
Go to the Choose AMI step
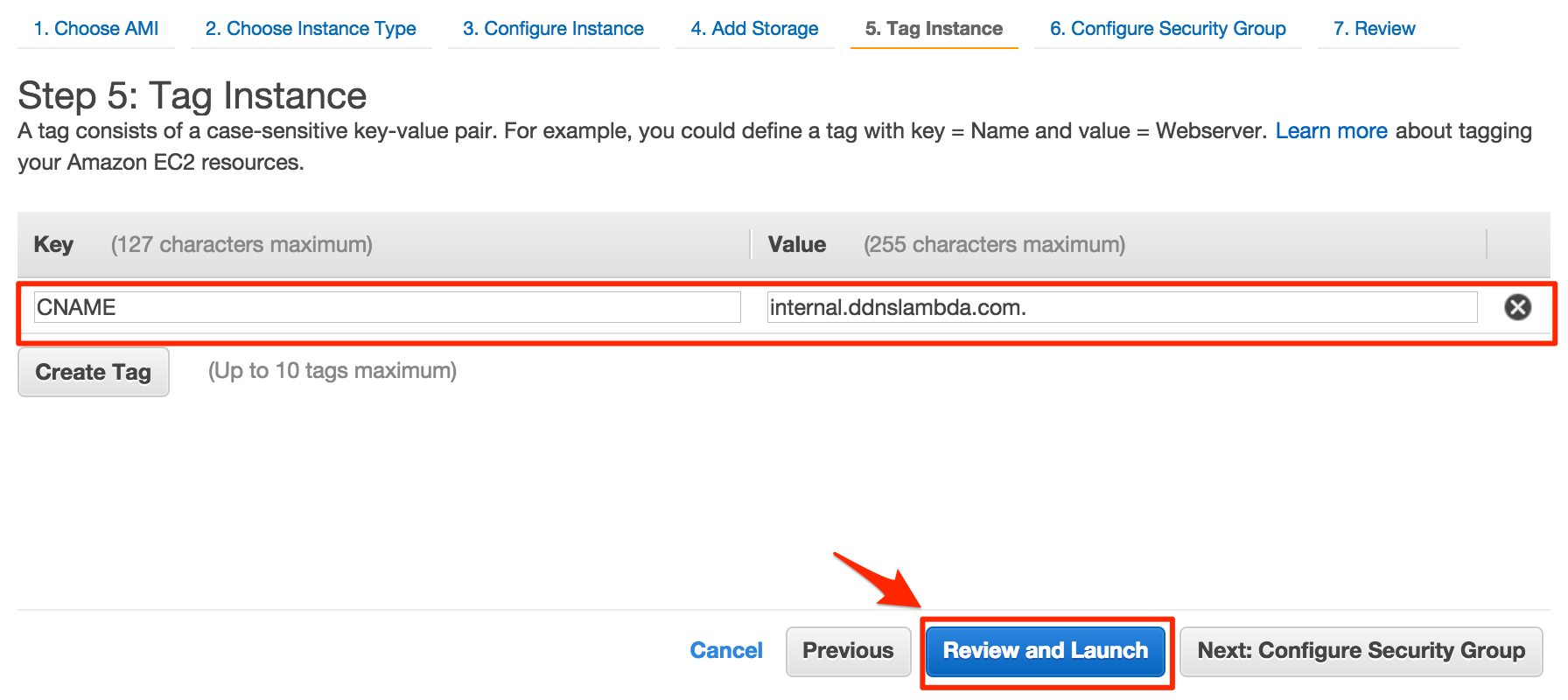click(x=96, y=28)
